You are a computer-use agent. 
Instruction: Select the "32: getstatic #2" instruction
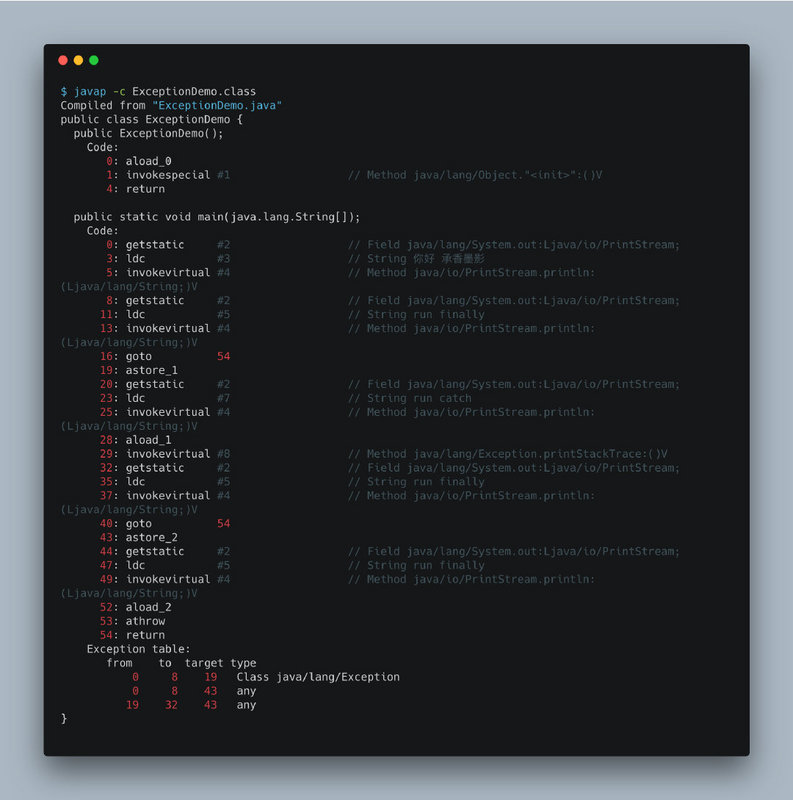(165, 468)
